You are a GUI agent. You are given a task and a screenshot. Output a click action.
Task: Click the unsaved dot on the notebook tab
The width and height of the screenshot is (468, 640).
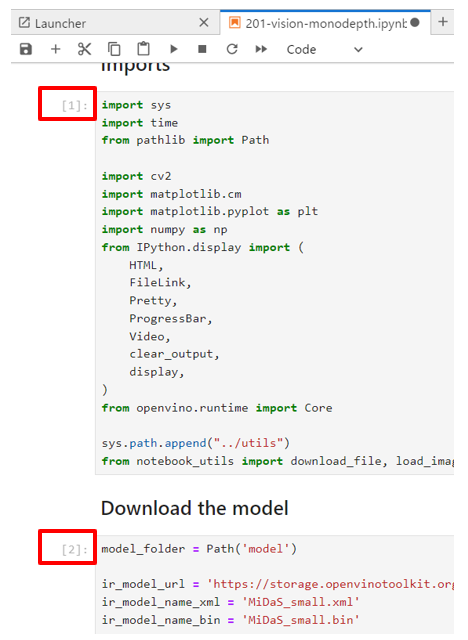[415, 22]
